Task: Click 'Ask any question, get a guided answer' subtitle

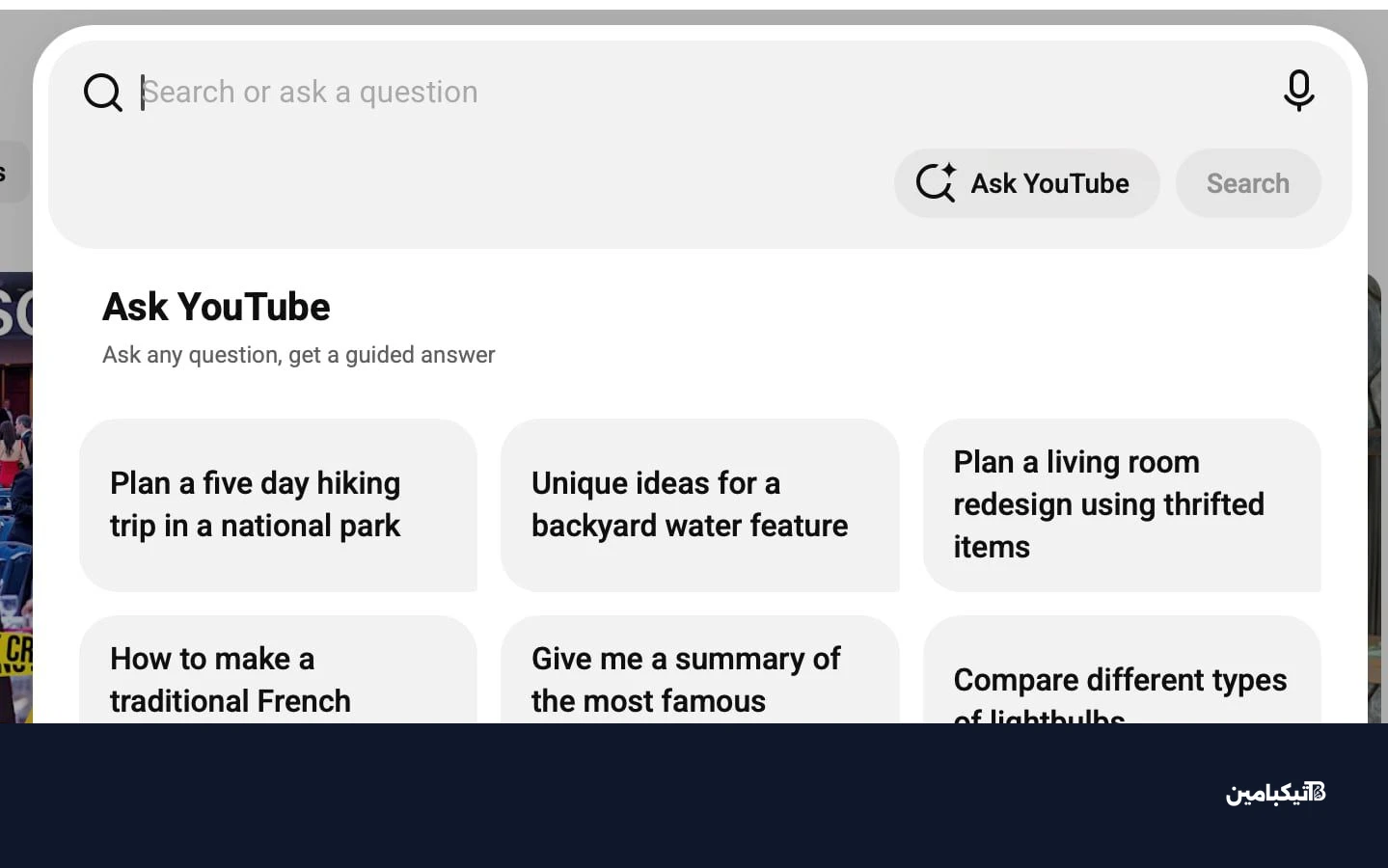Action: coord(298,355)
